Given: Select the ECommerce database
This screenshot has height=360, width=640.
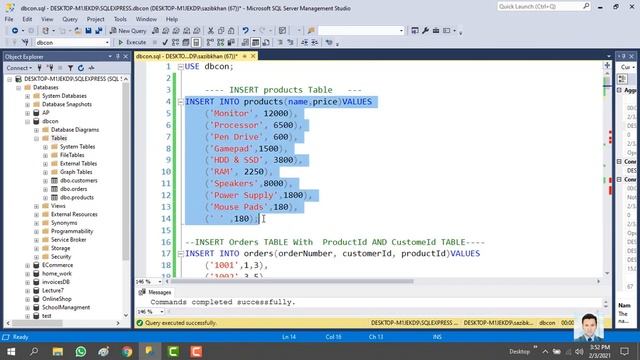Looking at the screenshot, I should [57, 265].
